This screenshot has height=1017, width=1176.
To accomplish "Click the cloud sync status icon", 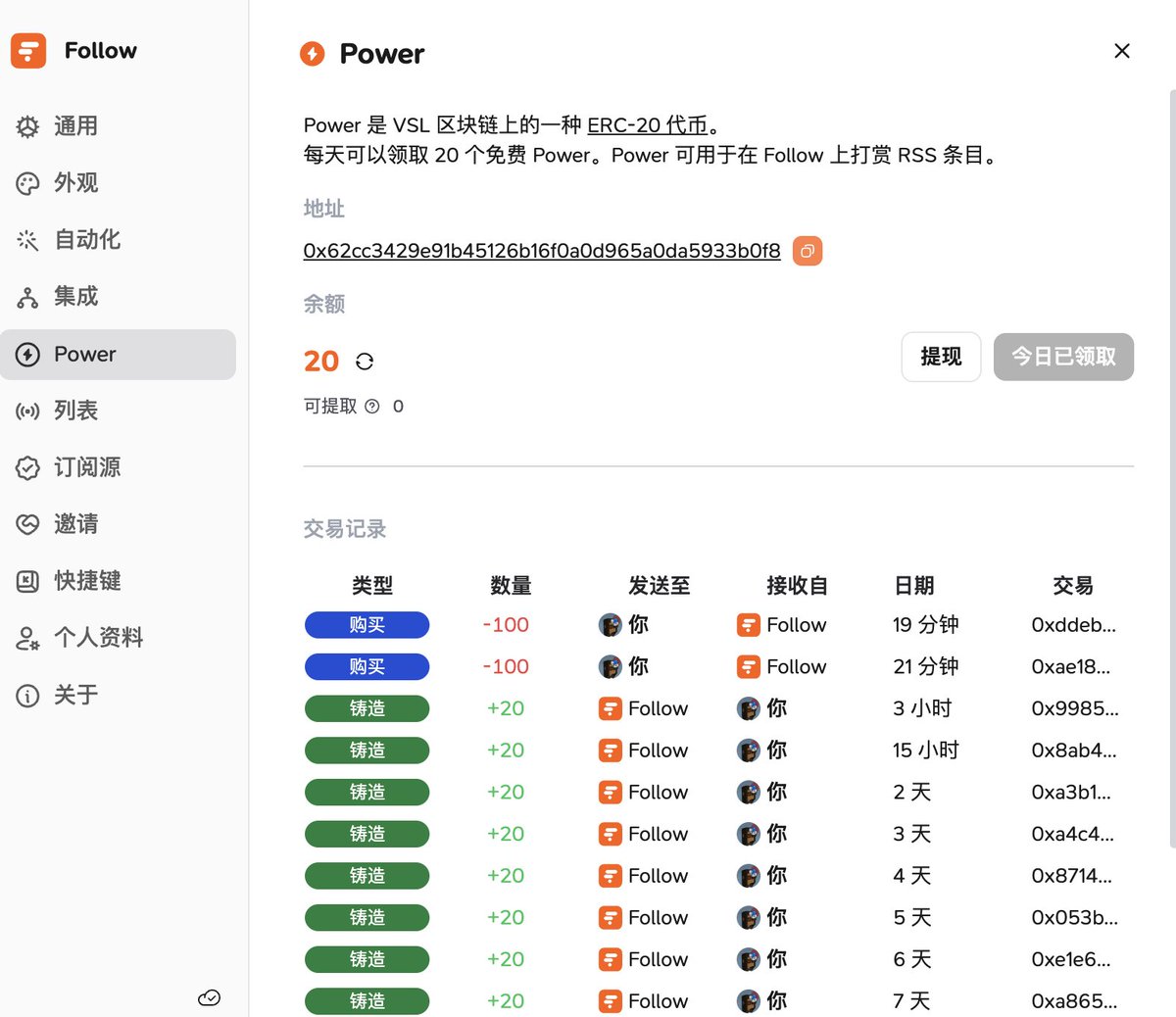I will [209, 997].
